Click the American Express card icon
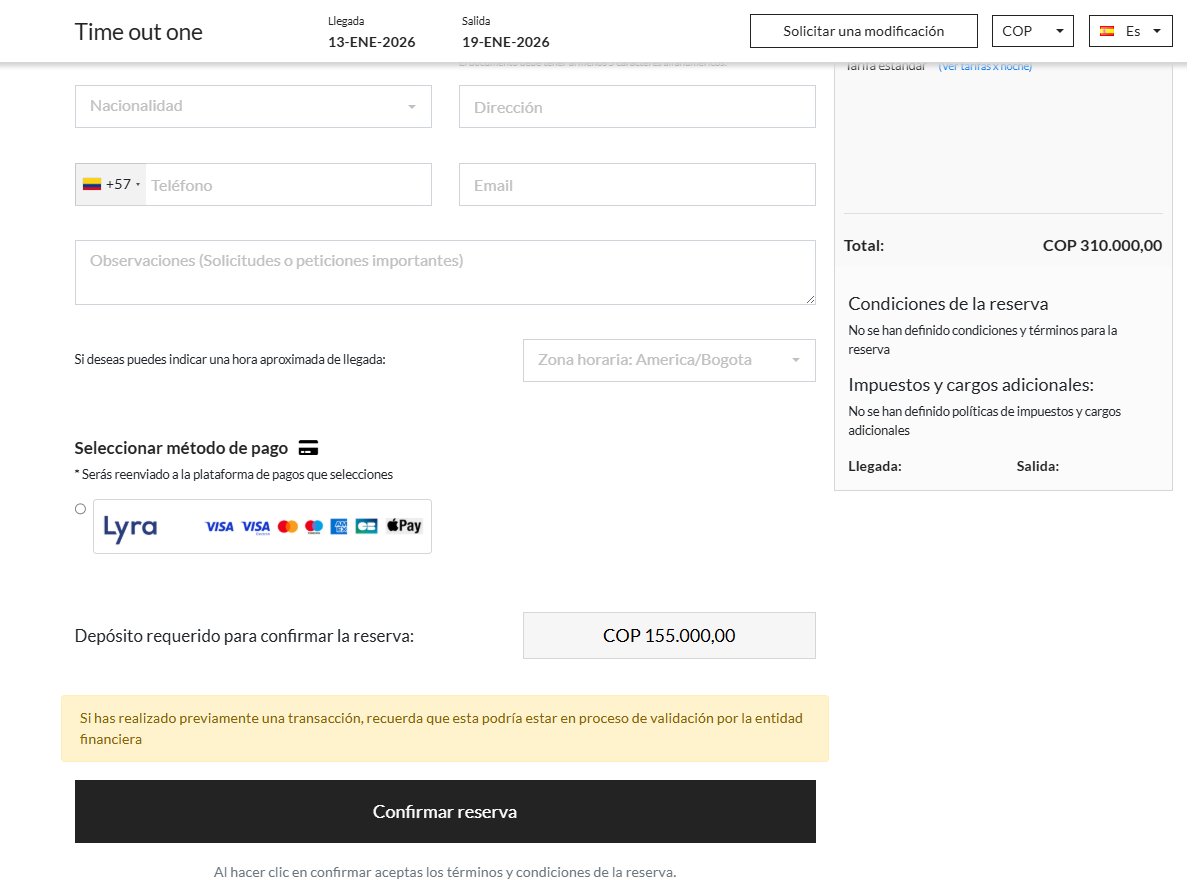This screenshot has height=893, width=1187. click(x=339, y=526)
